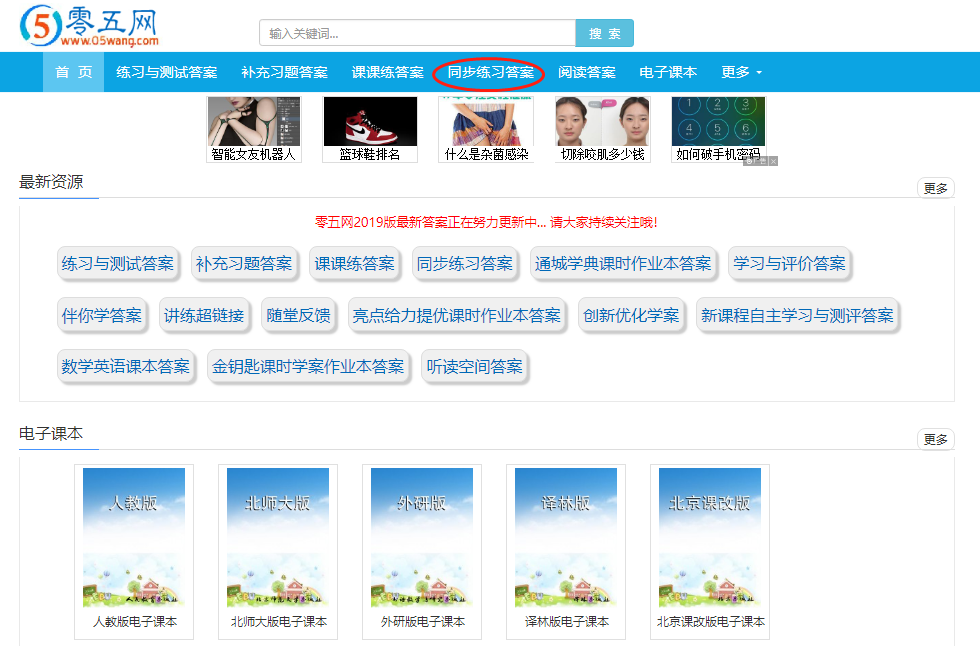Click the 听读空间答案 resource link
Screen dimensions: 980x646
(x=475, y=367)
